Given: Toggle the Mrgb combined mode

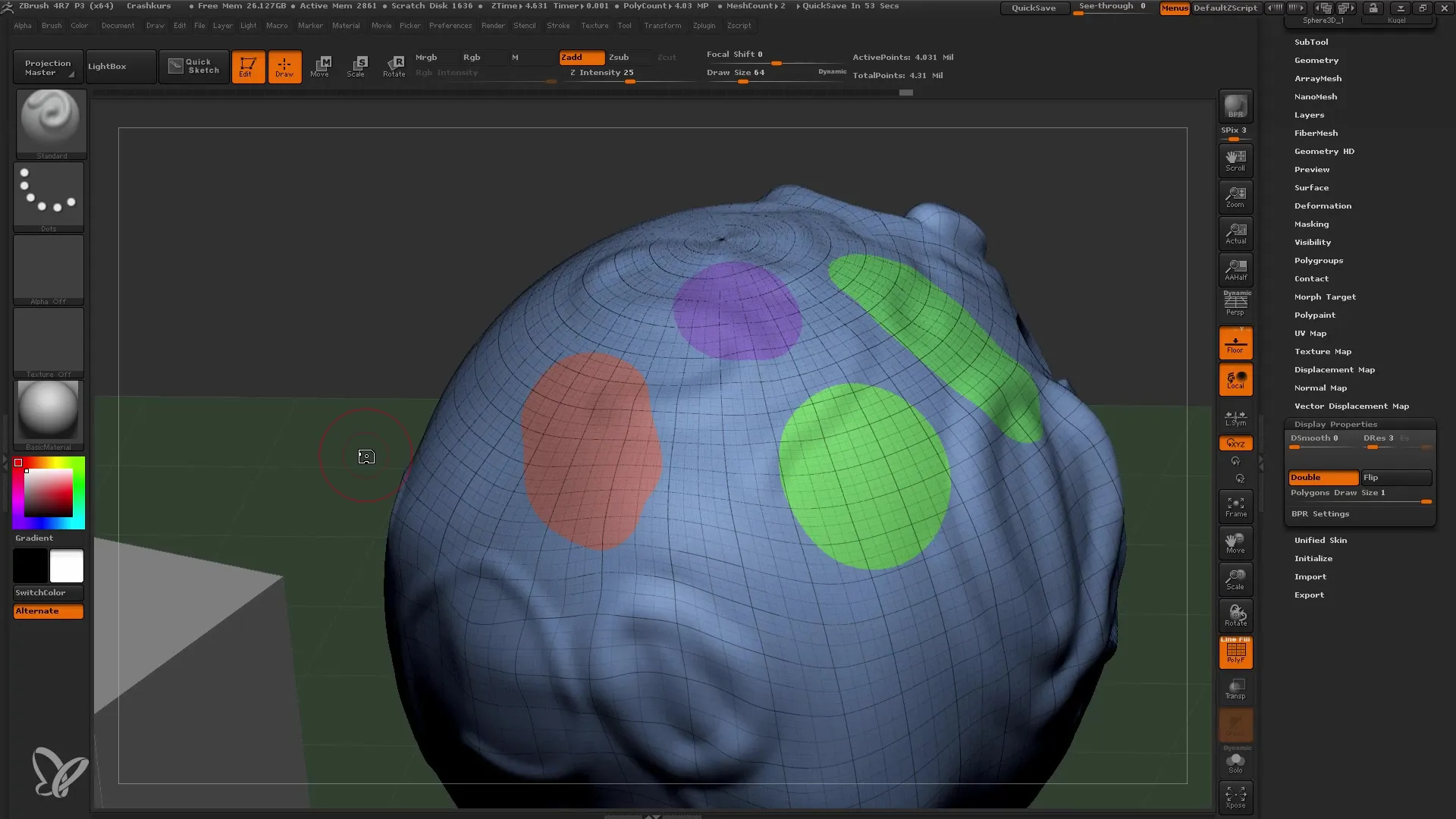Looking at the screenshot, I should coord(425,56).
